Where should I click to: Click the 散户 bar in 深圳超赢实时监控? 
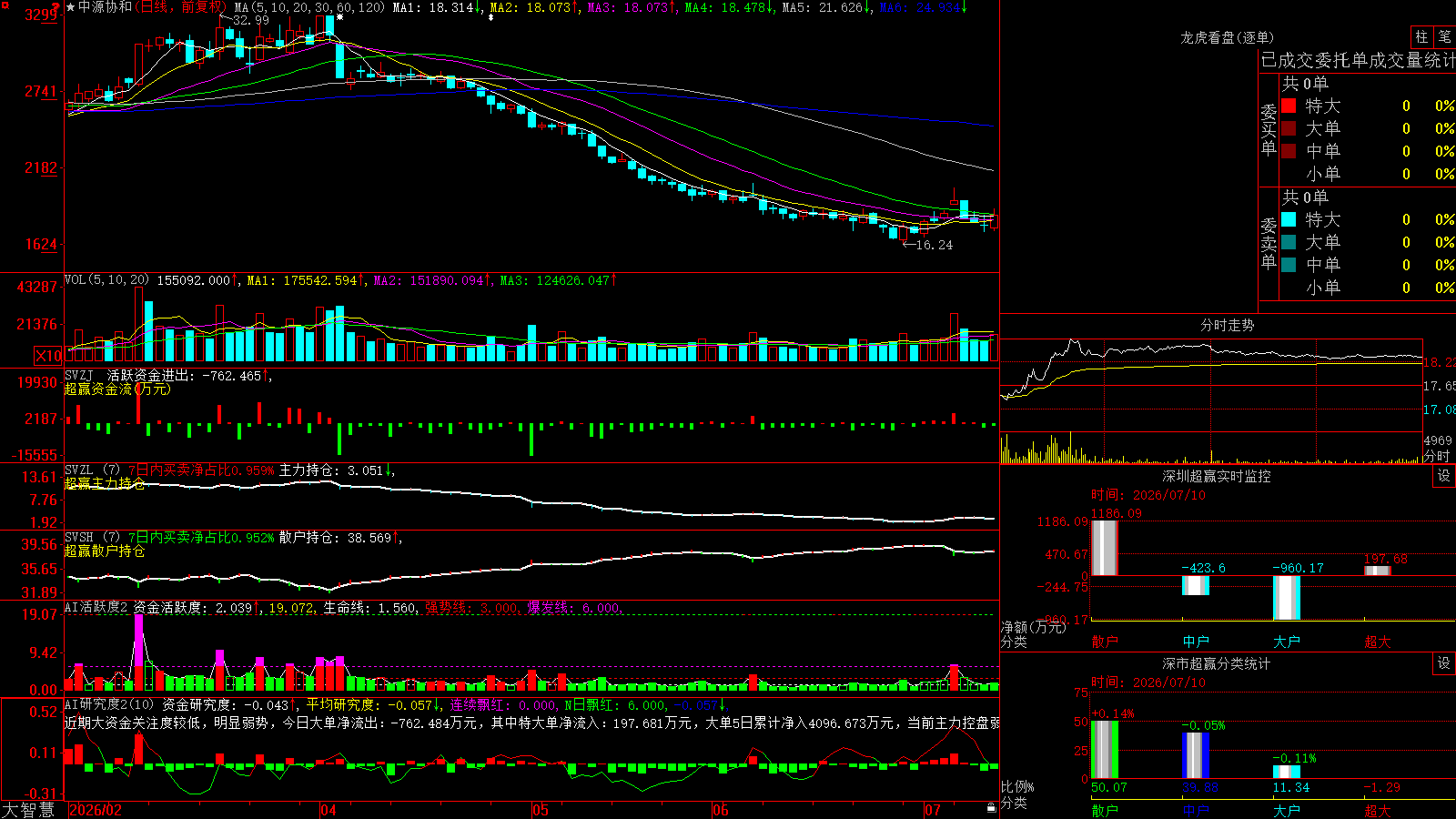tap(1104, 547)
